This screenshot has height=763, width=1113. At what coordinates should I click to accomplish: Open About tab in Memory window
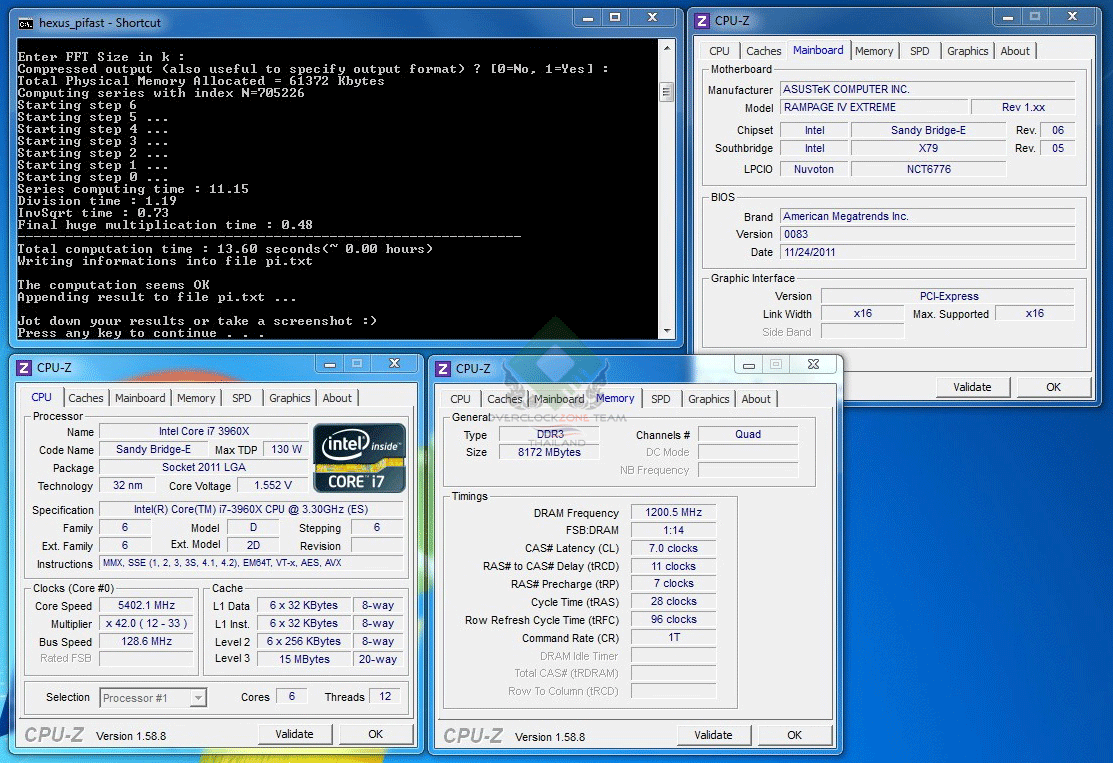pyautogui.click(x=756, y=399)
